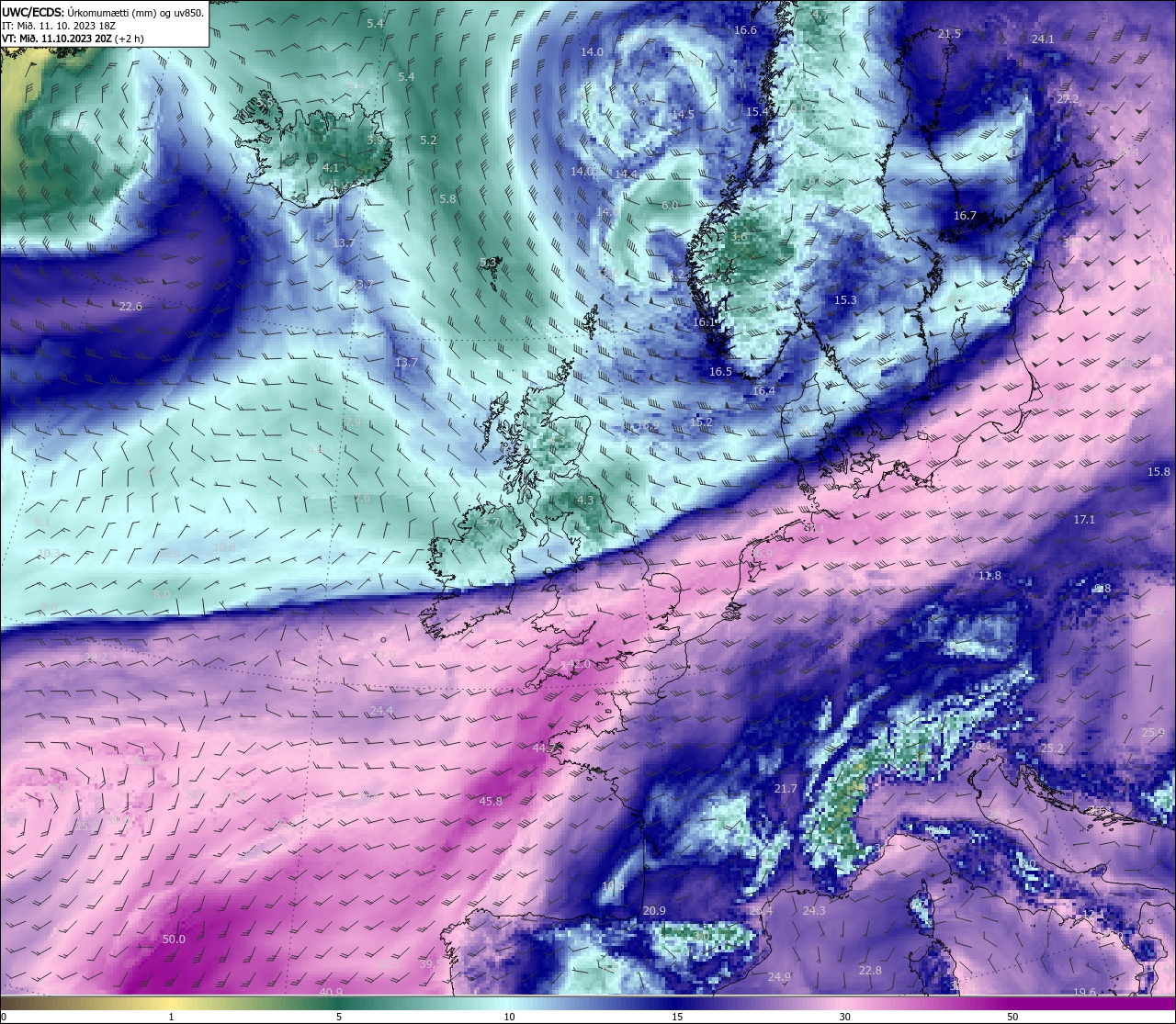Click the map value '5.8'
Image resolution: width=1176 pixels, height=1024 pixels.
[447, 198]
